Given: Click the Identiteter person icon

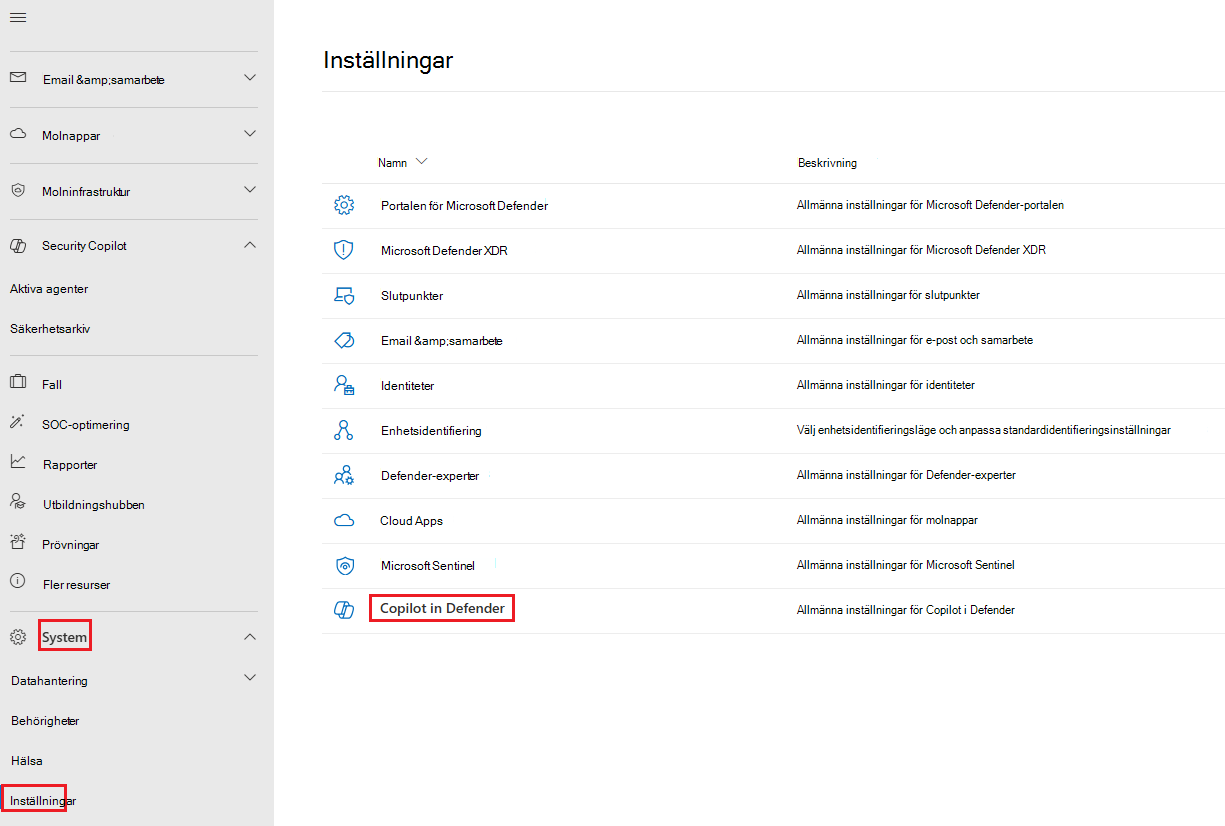Looking at the screenshot, I should tap(344, 385).
